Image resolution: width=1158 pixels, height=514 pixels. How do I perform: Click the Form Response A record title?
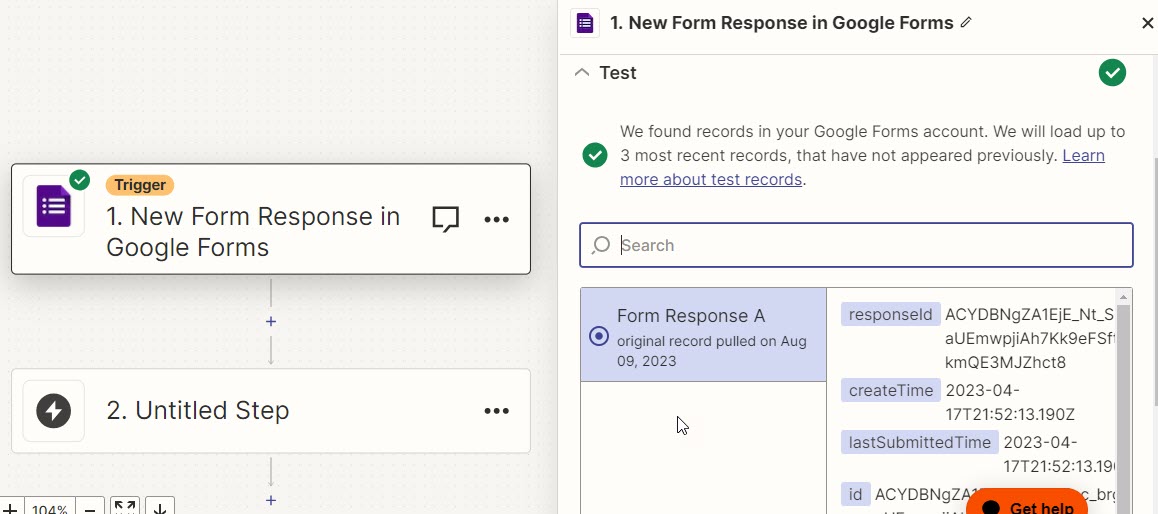click(x=691, y=316)
